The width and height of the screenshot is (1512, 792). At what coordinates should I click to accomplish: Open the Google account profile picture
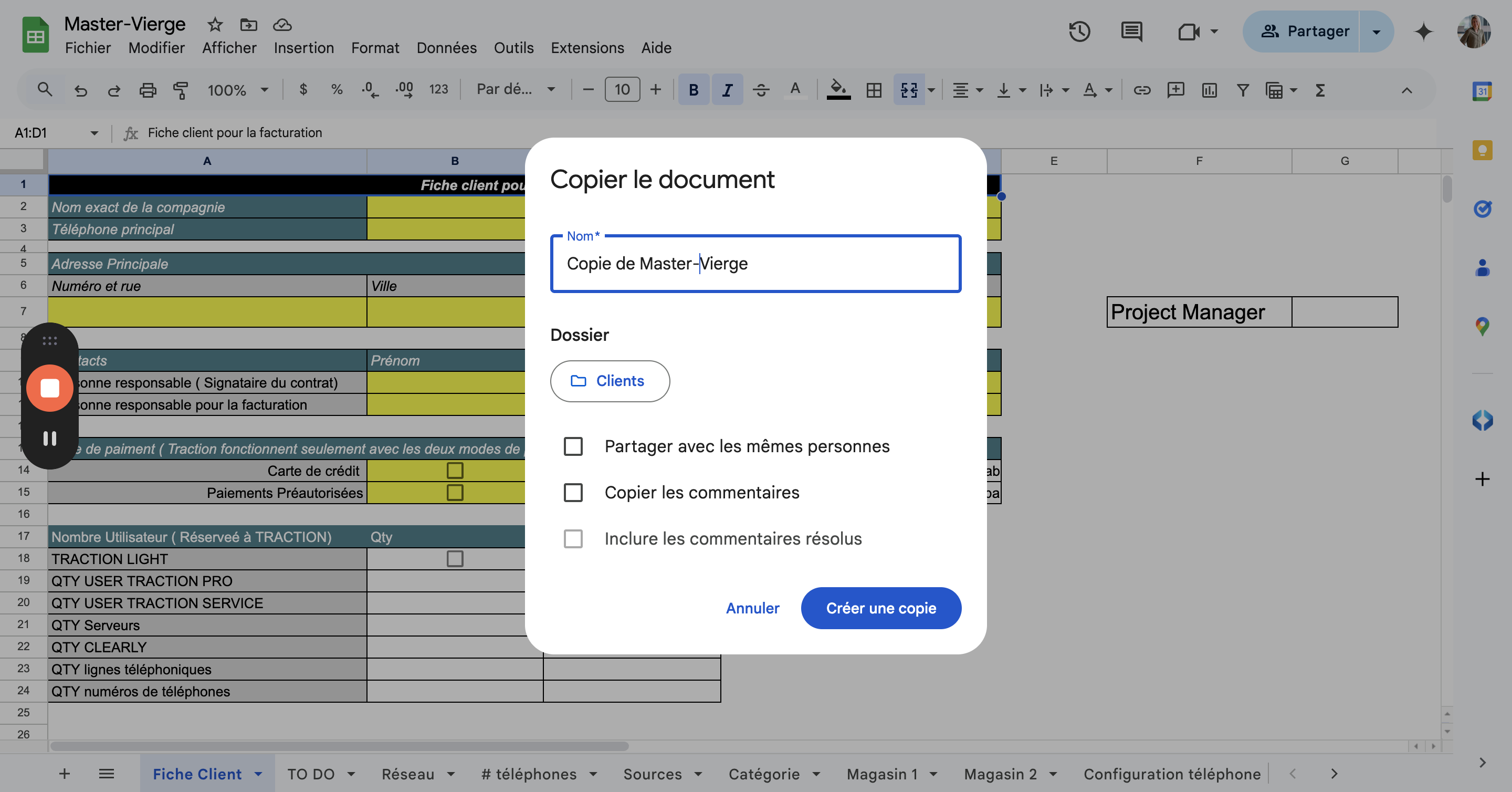tap(1473, 31)
